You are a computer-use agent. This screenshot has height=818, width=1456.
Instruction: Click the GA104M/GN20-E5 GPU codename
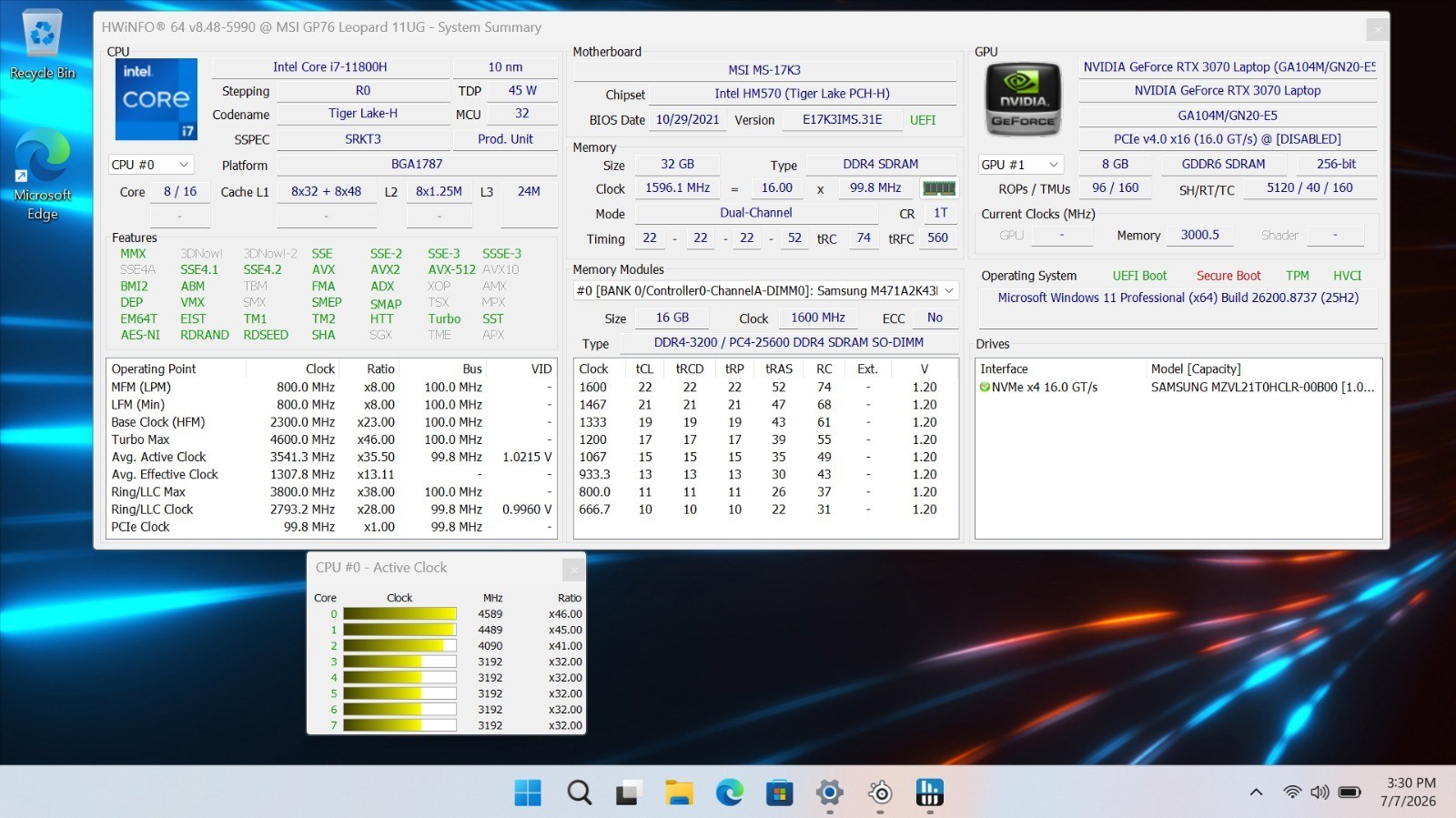point(1228,116)
